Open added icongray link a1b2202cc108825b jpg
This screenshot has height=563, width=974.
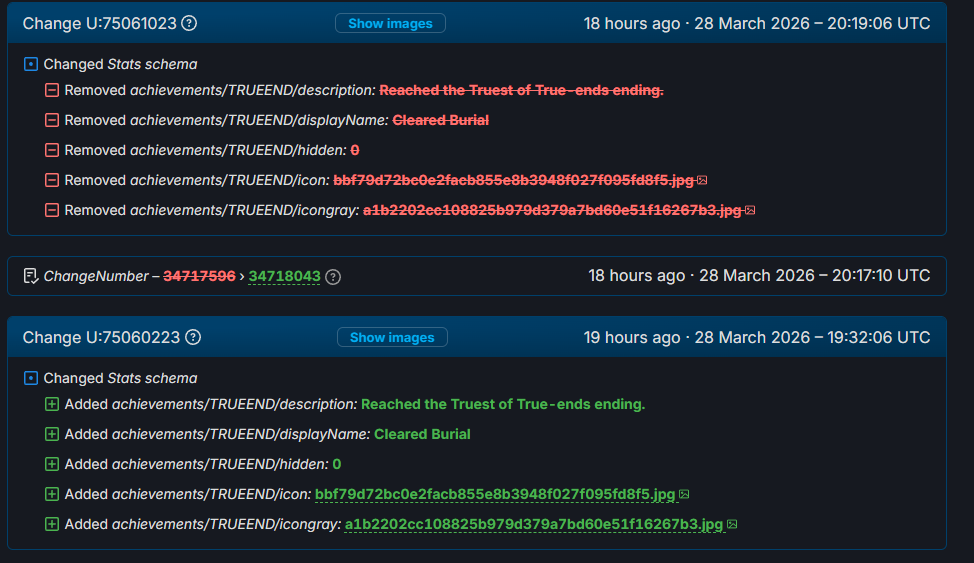coord(534,524)
